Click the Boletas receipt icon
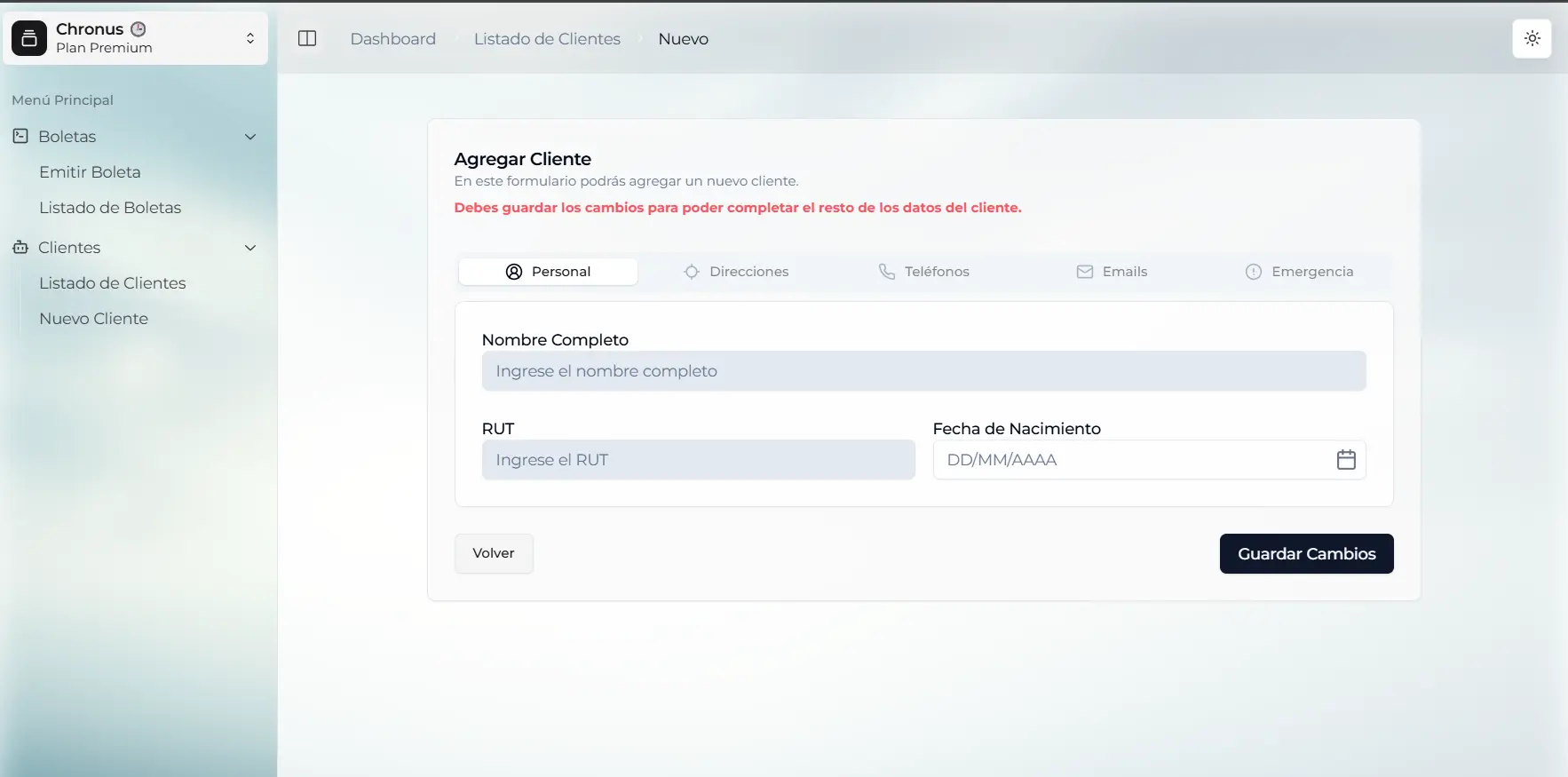The width and height of the screenshot is (1568, 777). point(20,136)
